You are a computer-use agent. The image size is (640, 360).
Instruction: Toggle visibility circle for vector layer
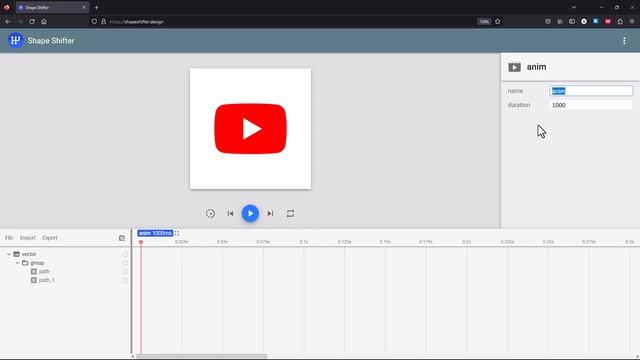coord(125,254)
